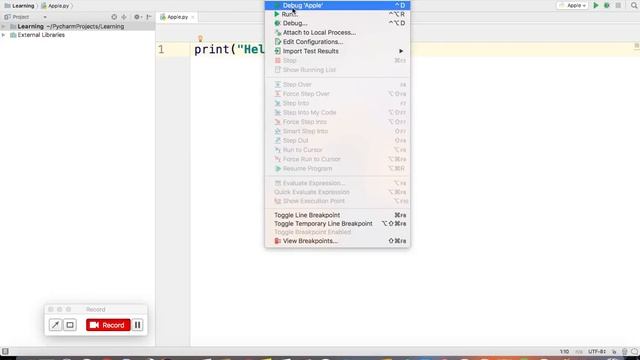Click the 1:10 cursor position in status bar
Viewport: 640px width, 360px height.
tap(564, 351)
